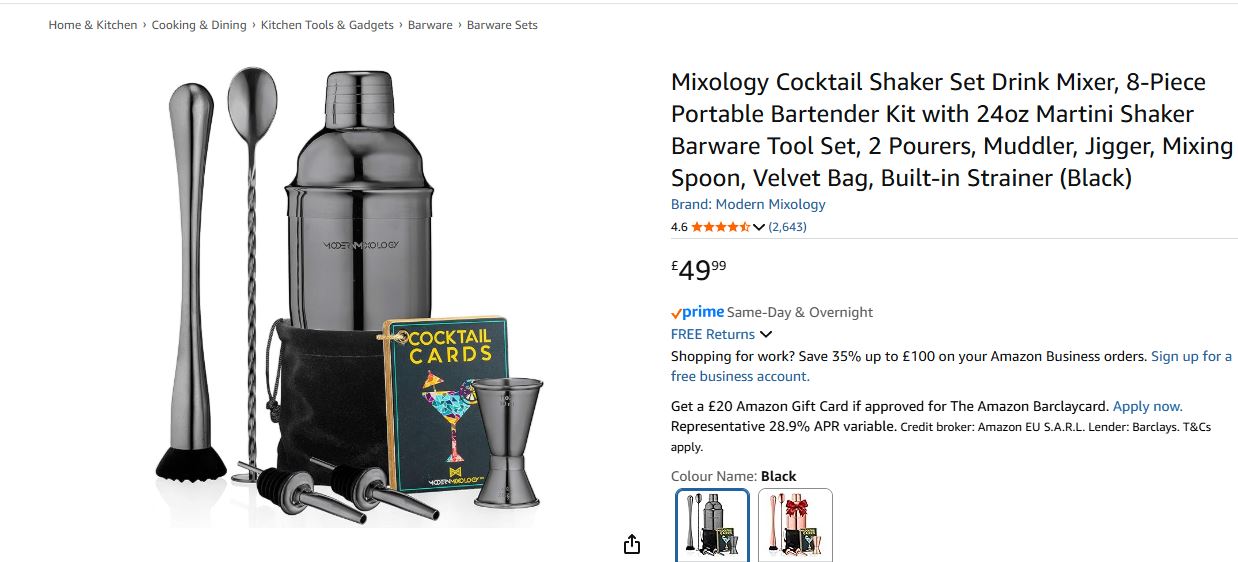Go to Home & Kitchen breadcrumb
This screenshot has width=1238, height=562.
point(93,25)
